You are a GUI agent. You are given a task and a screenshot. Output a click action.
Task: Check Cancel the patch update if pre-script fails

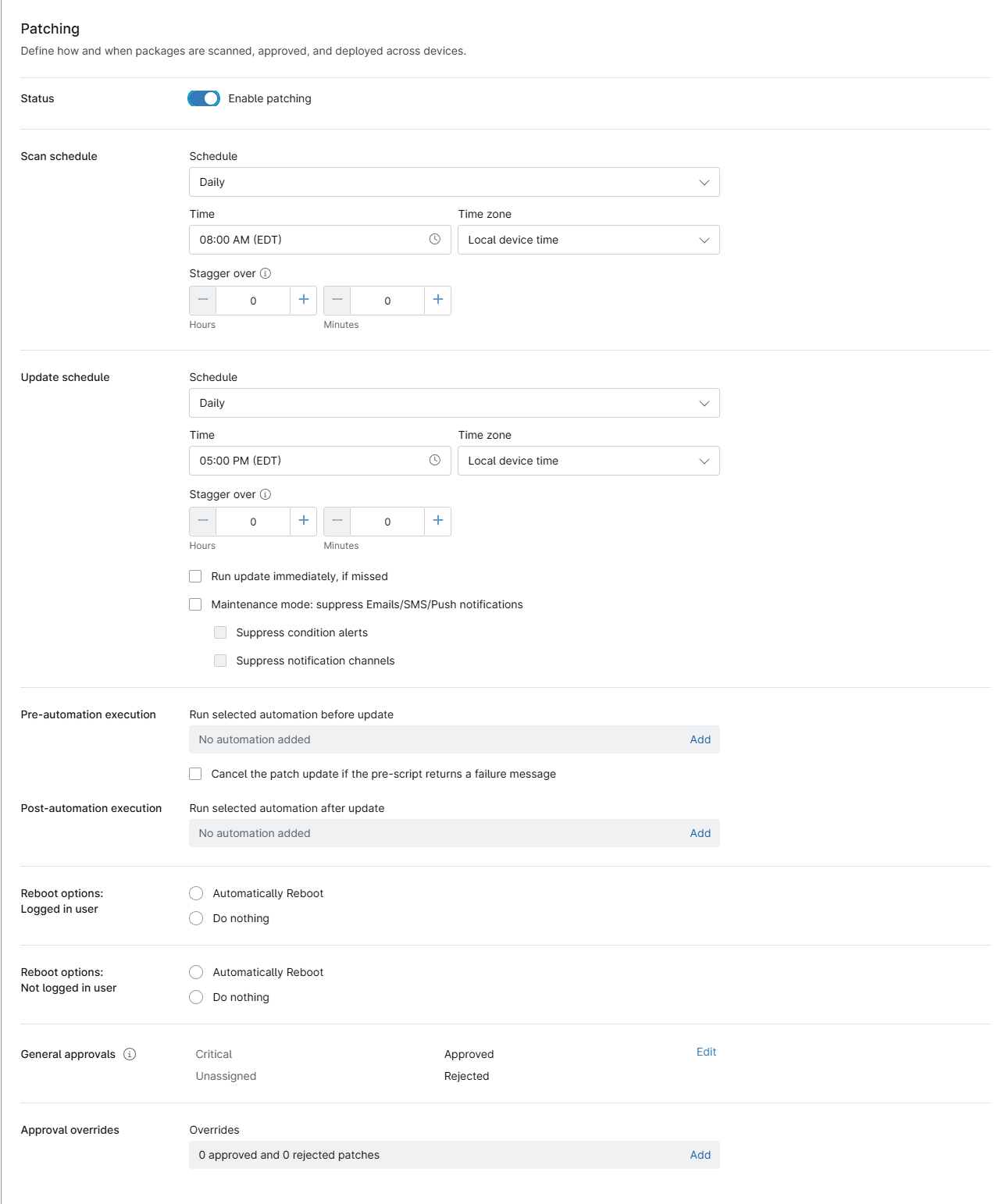[196, 774]
